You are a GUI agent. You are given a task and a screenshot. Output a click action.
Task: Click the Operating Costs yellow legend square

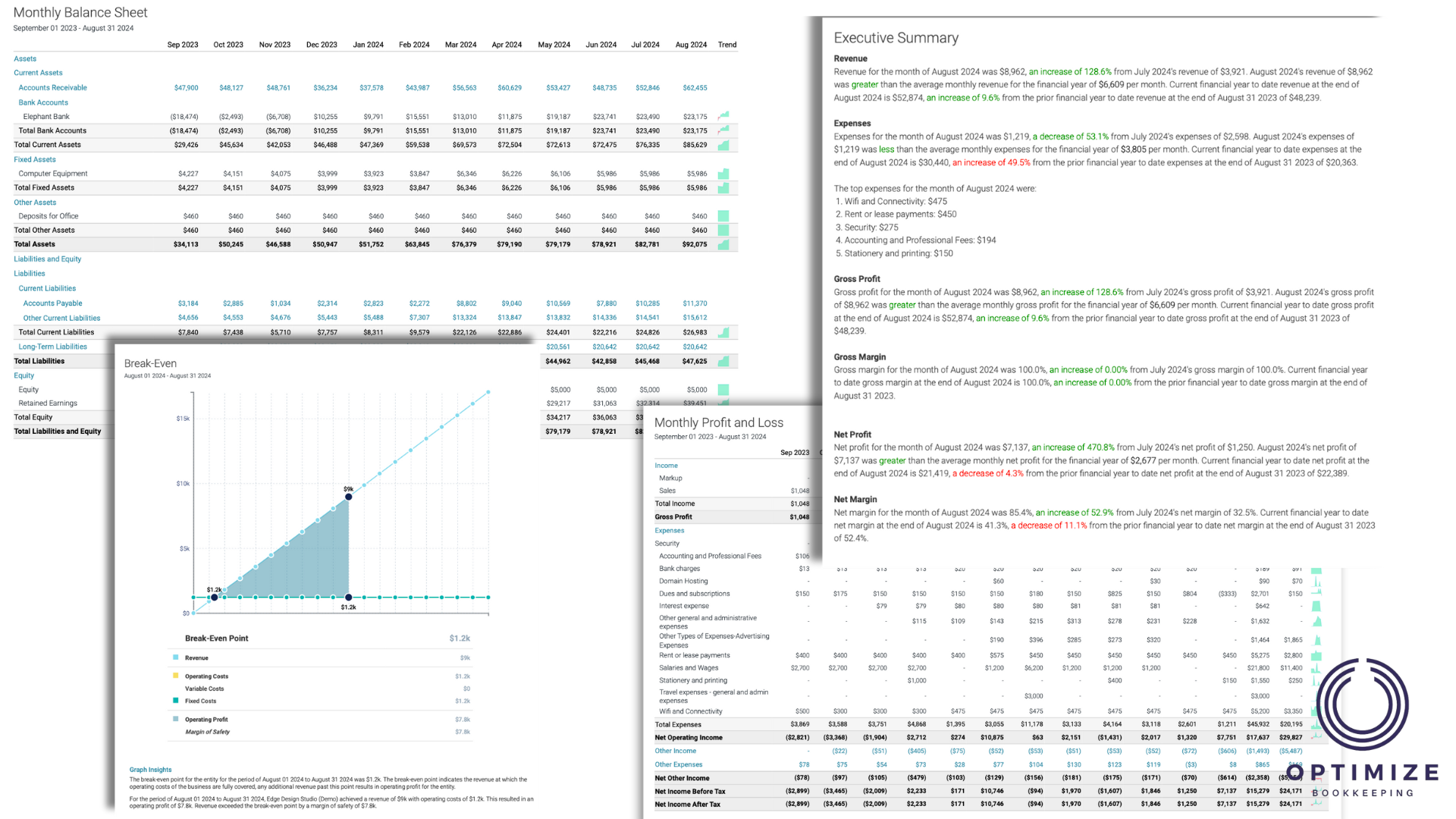pyautogui.click(x=176, y=676)
